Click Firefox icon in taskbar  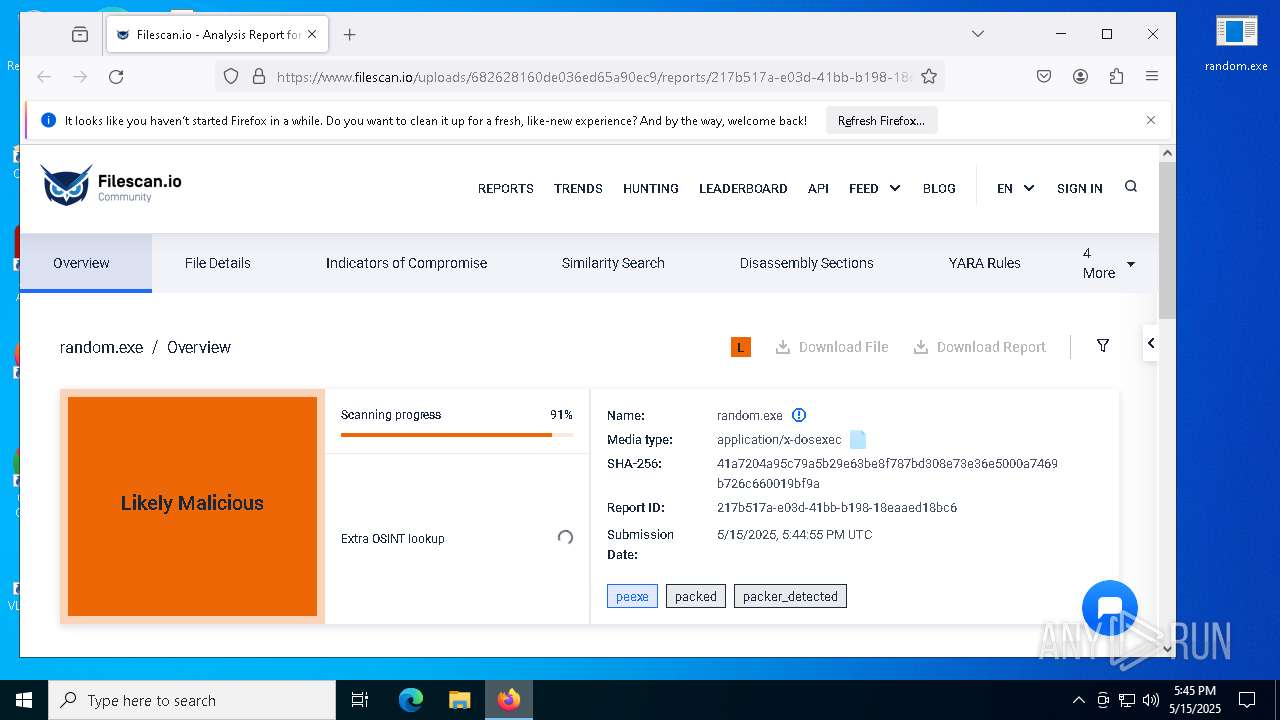coord(509,700)
